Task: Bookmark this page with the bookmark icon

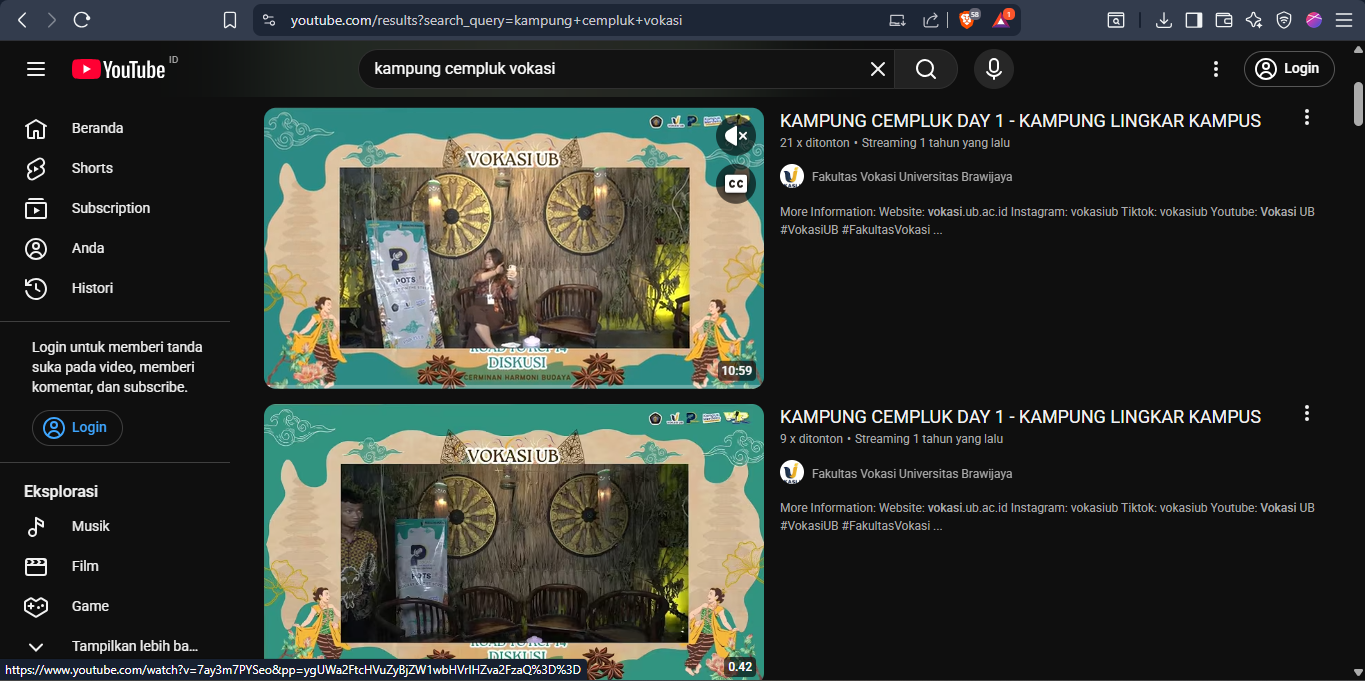Action: (x=230, y=20)
